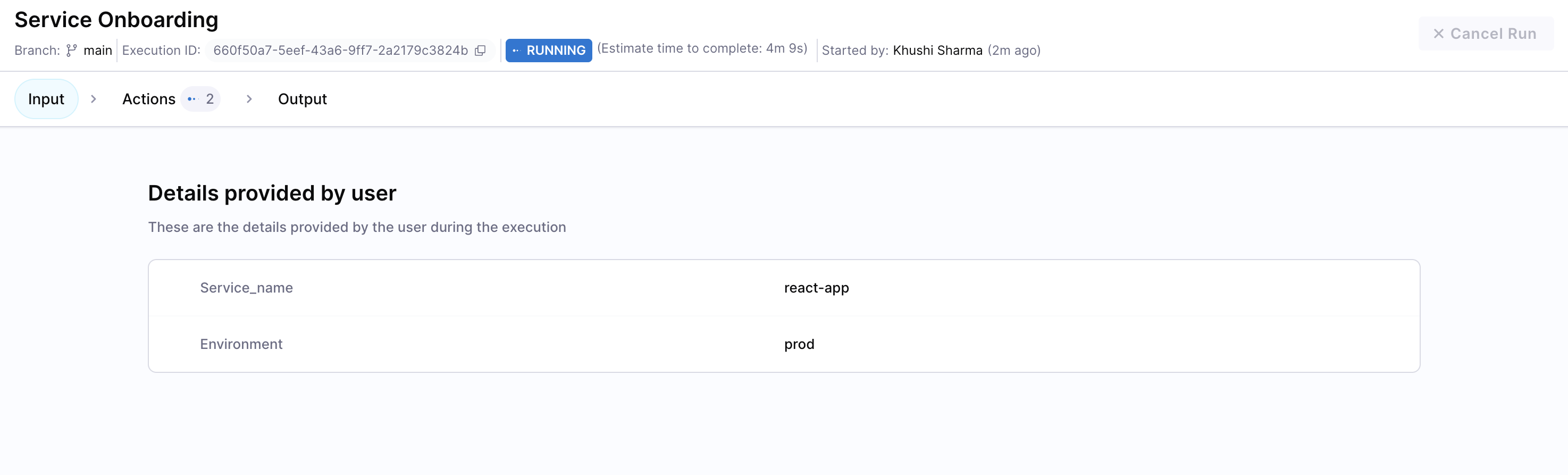Click the Environment row label

pyautogui.click(x=241, y=345)
